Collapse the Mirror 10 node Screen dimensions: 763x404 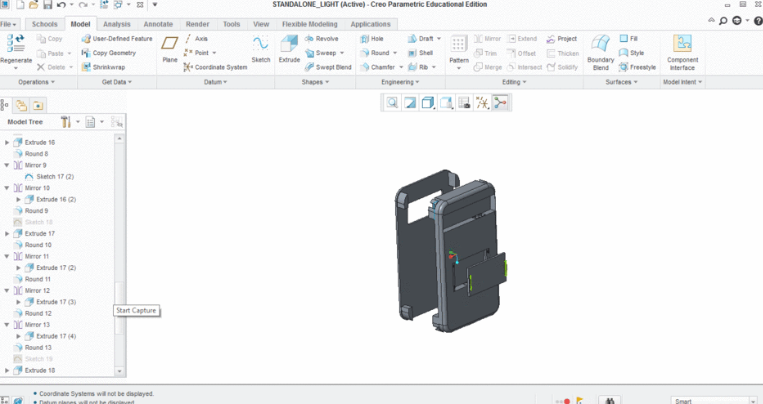(x=7, y=188)
